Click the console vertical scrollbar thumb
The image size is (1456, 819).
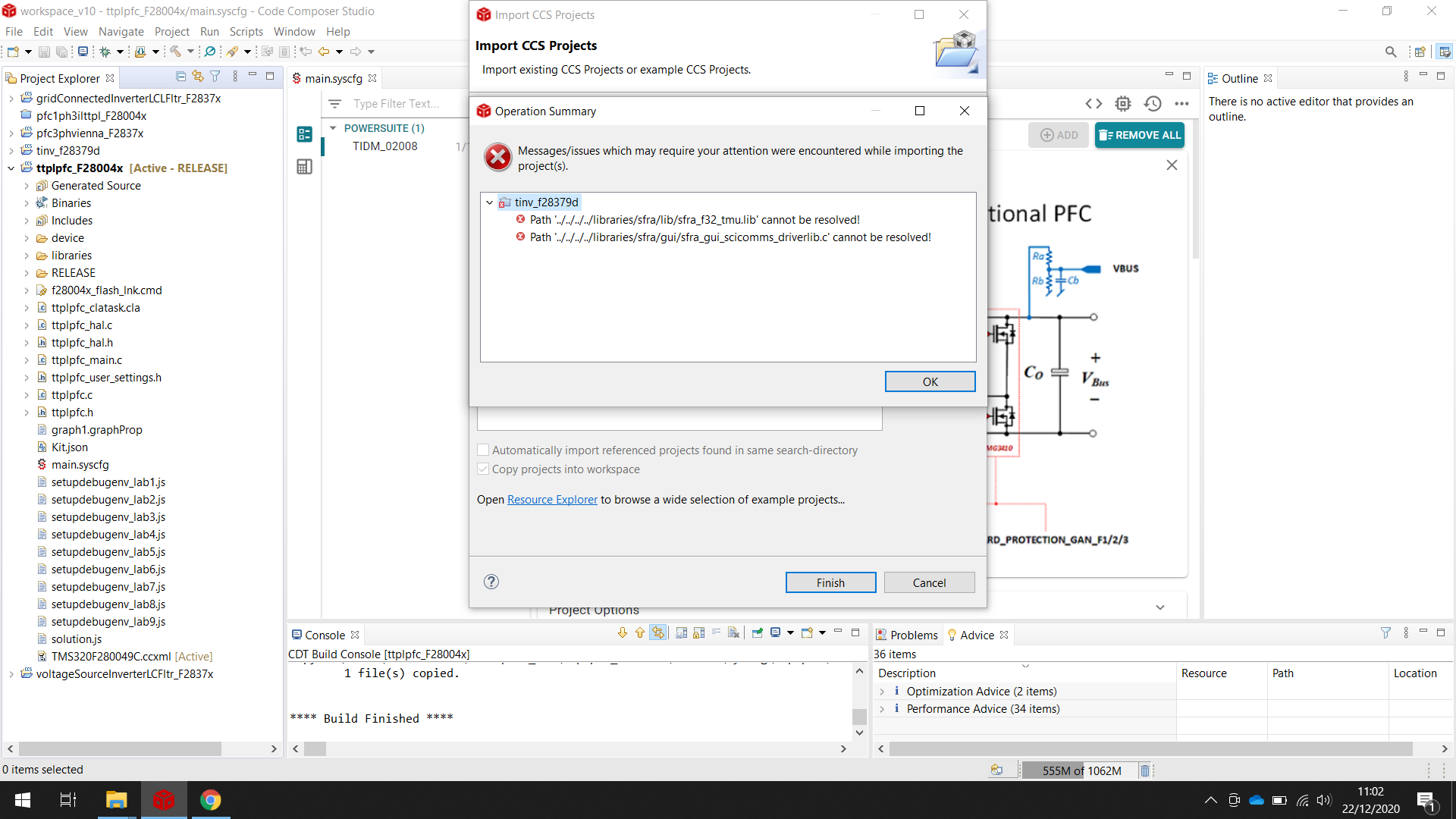click(859, 716)
